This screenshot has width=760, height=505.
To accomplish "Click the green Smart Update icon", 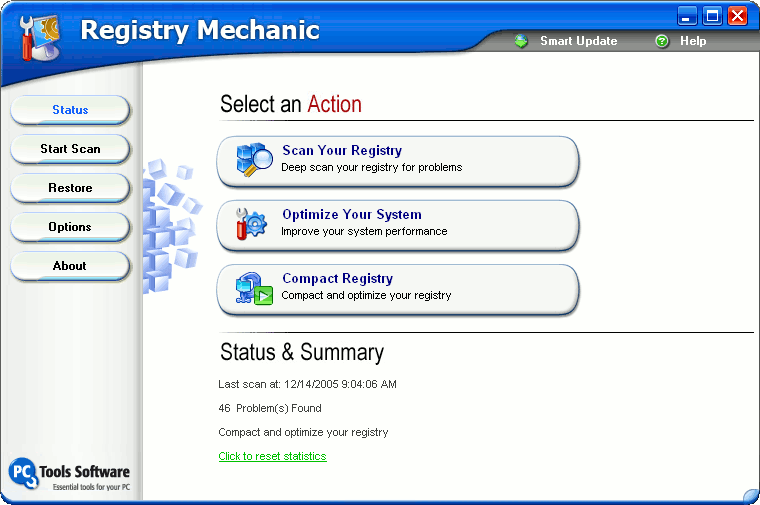I will coord(521,41).
